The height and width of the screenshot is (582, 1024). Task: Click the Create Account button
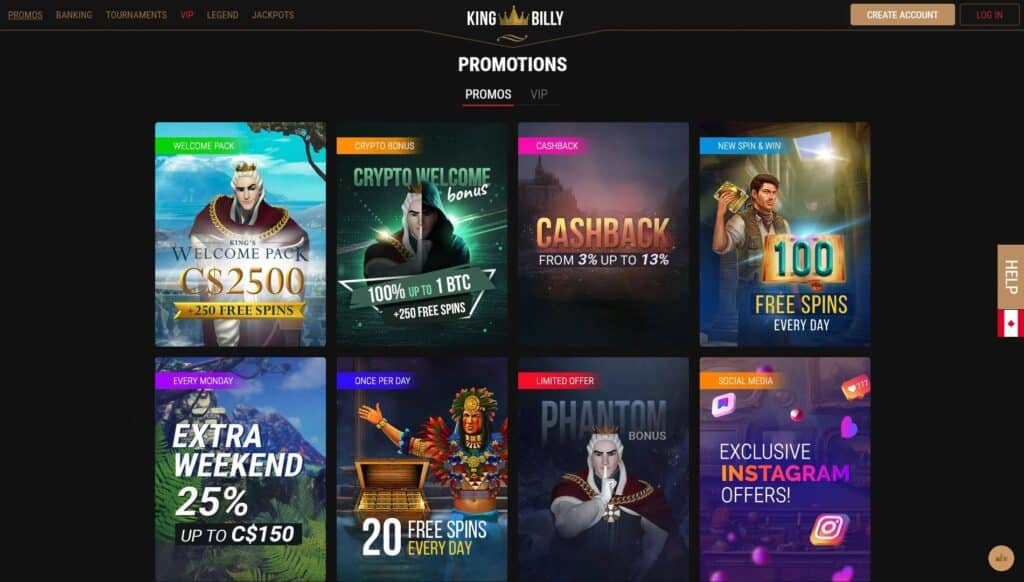(902, 14)
